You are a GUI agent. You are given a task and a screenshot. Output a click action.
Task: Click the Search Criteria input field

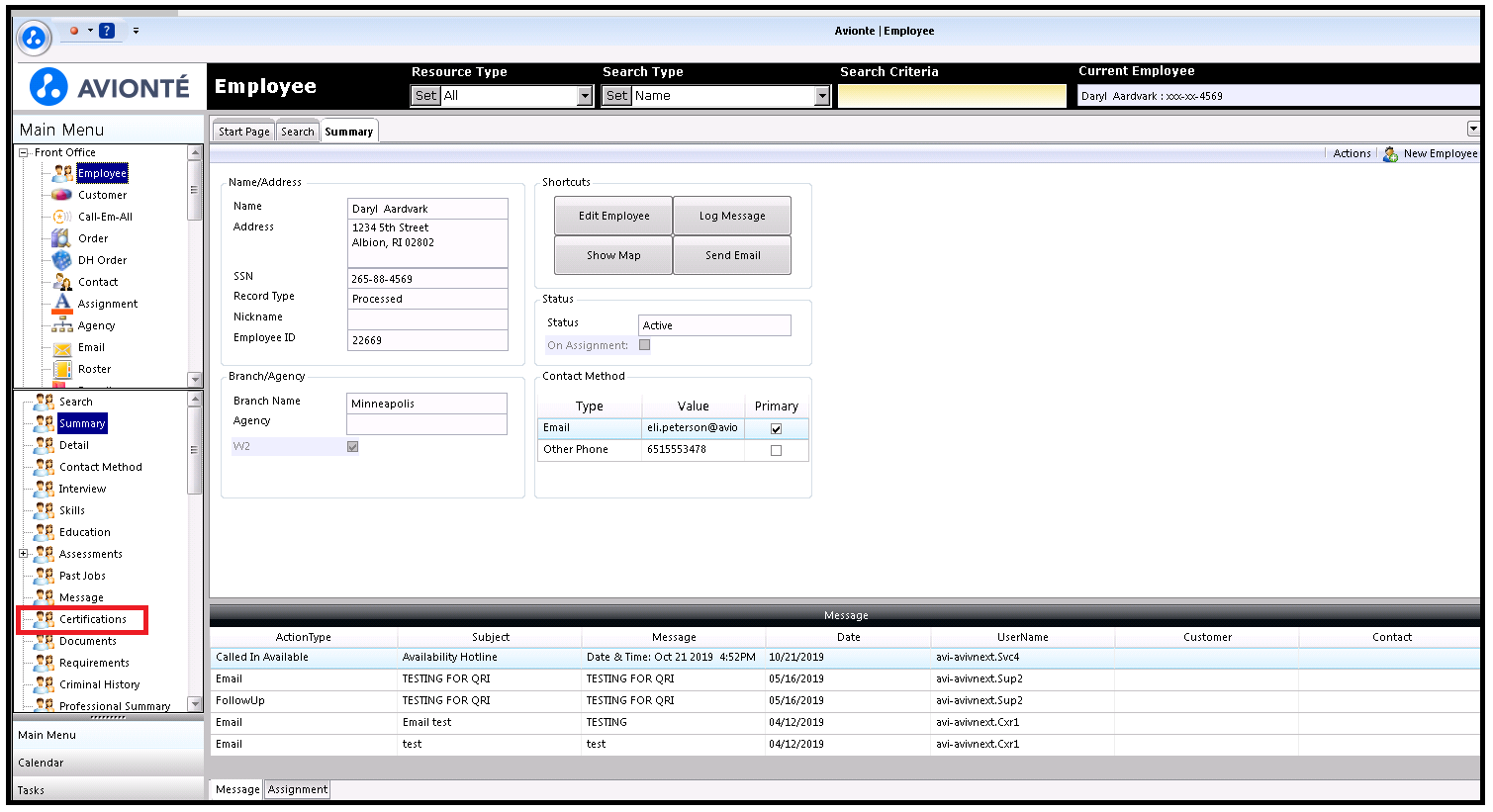[x=952, y=96]
